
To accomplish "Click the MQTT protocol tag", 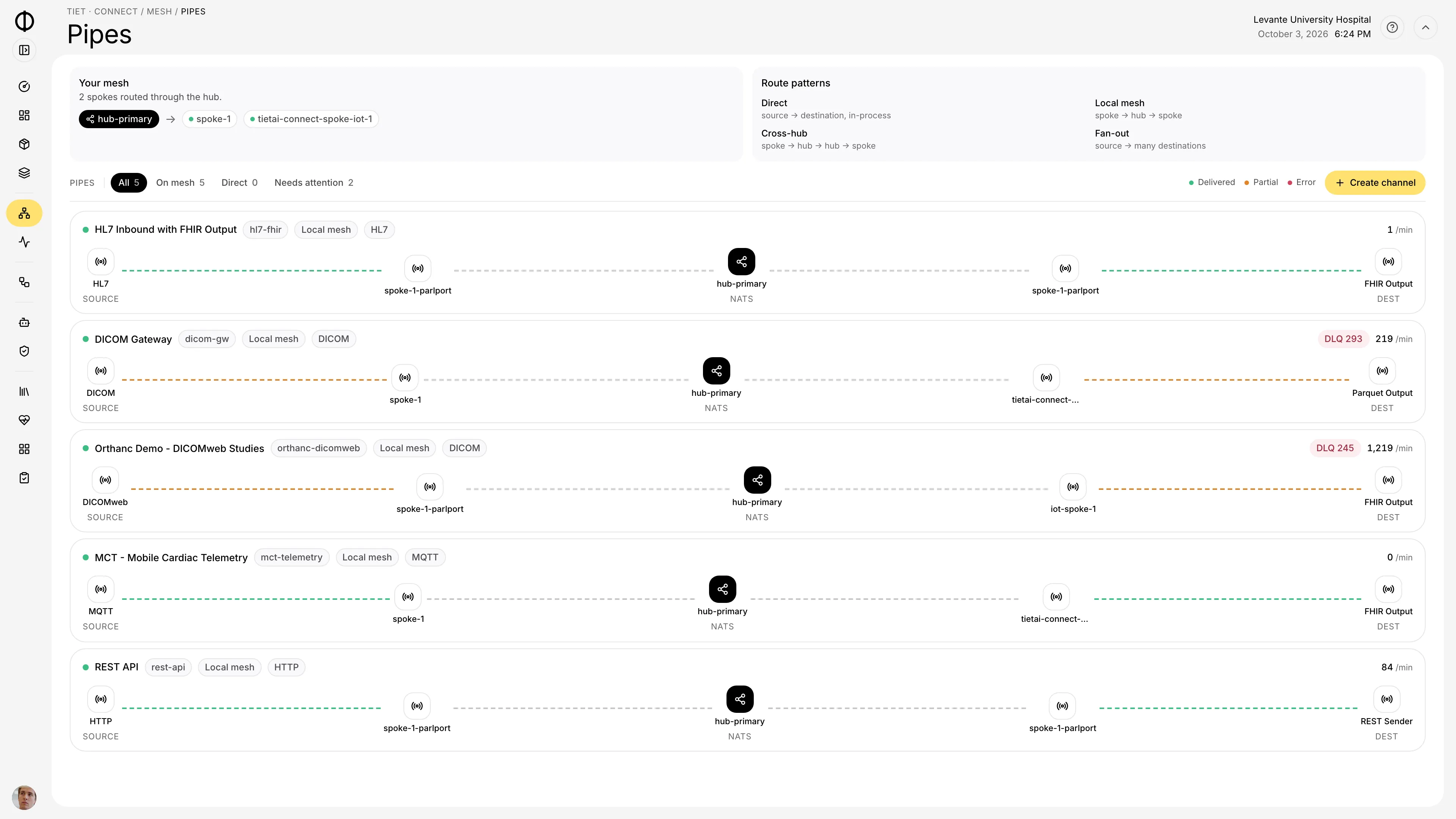I will click(425, 558).
